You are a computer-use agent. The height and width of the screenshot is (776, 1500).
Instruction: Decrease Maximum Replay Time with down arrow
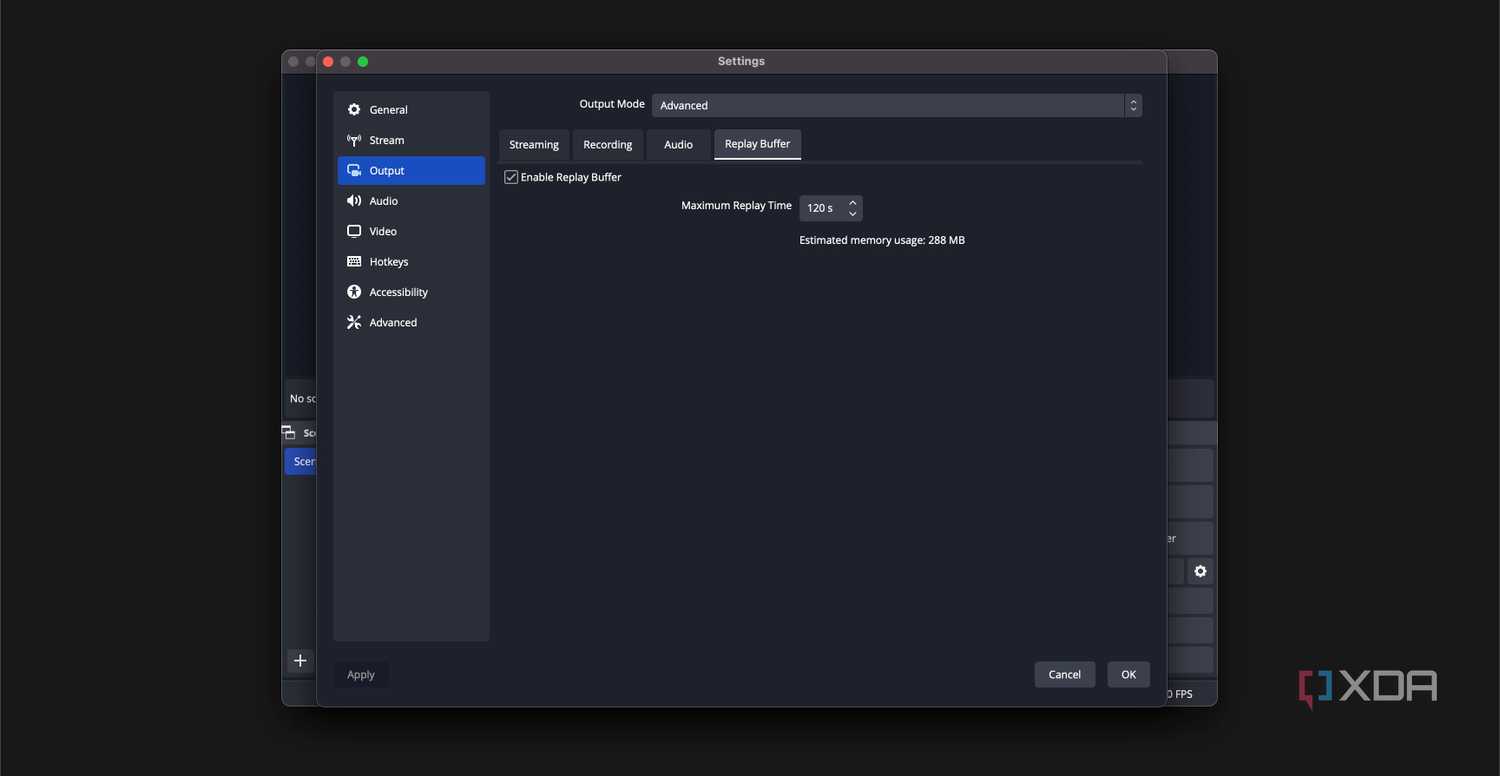(x=852, y=214)
